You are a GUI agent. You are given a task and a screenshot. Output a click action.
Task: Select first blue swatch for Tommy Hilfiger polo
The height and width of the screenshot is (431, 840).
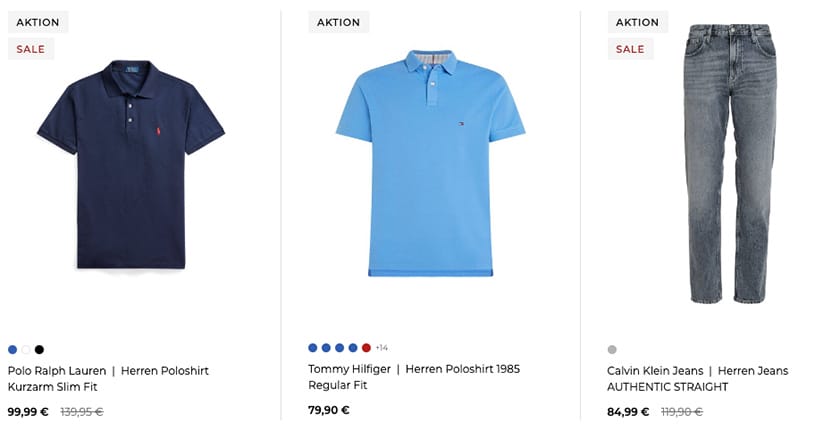coord(313,347)
